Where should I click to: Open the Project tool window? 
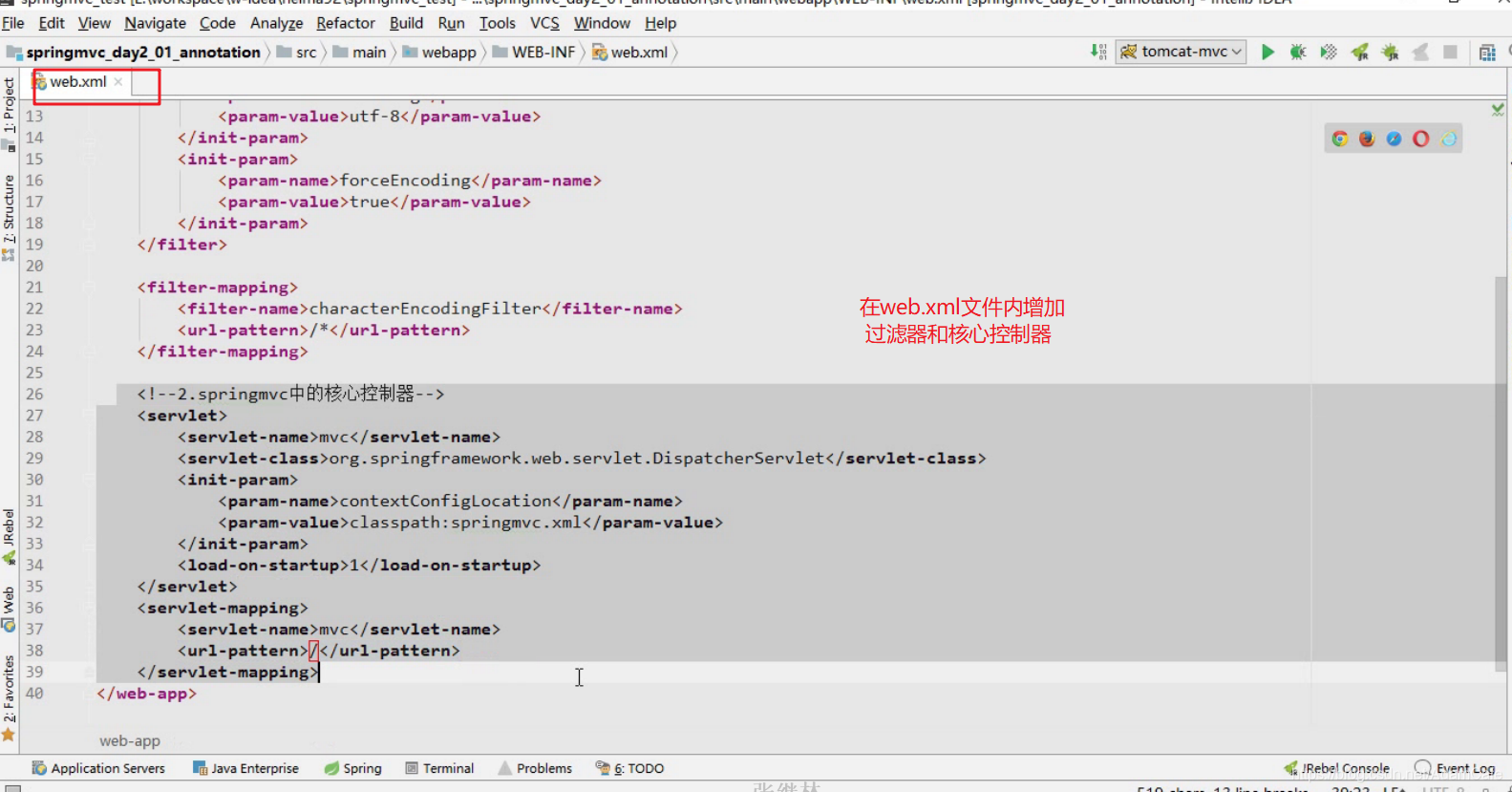(x=9, y=114)
